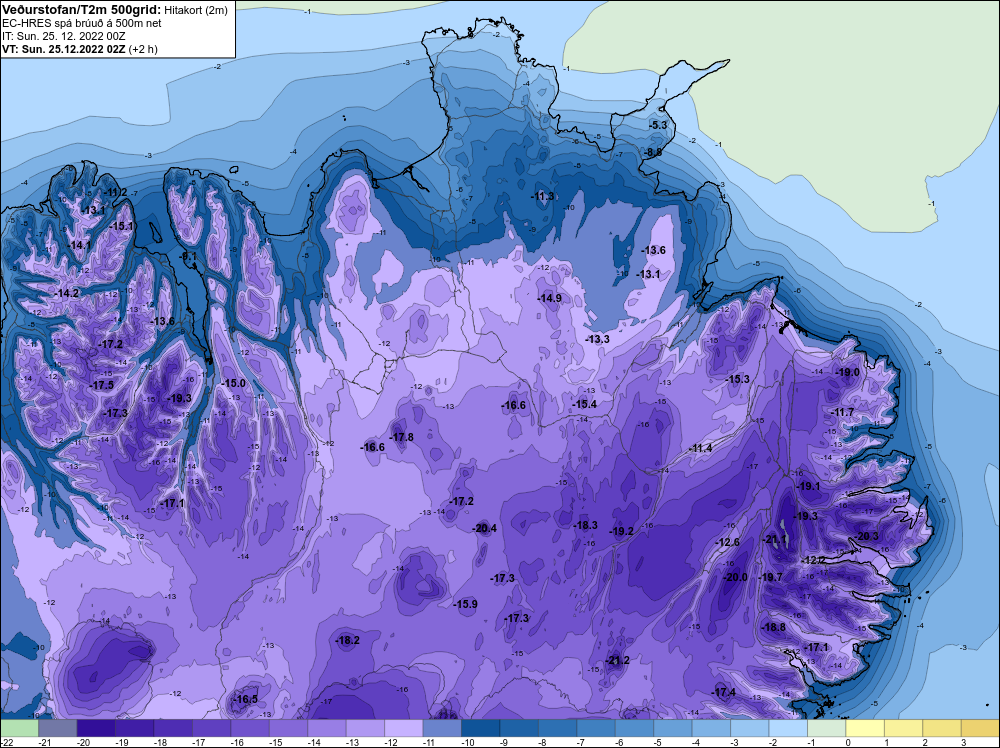Click the -18.2 temperature value
Image resolution: width=1000 pixels, height=748 pixels.
348,640
